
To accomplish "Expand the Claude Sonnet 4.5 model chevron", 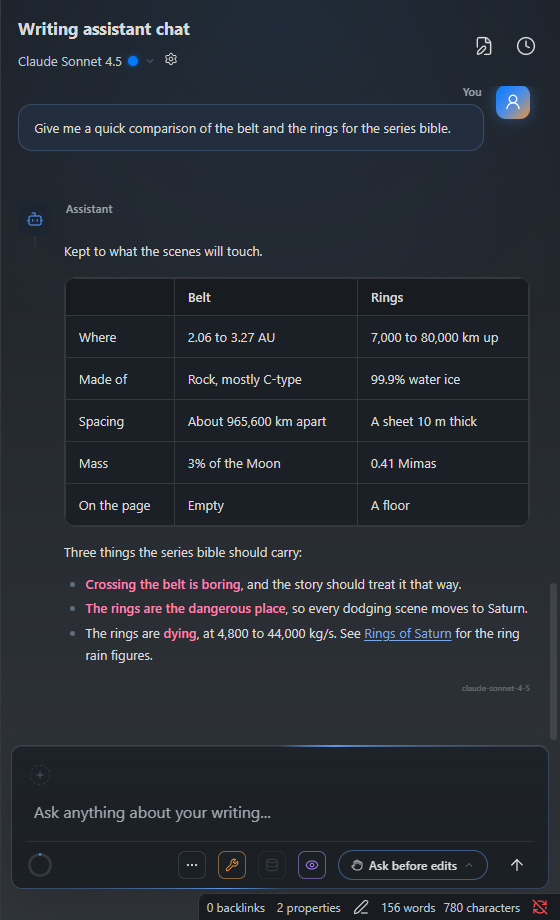I will click(x=150, y=61).
